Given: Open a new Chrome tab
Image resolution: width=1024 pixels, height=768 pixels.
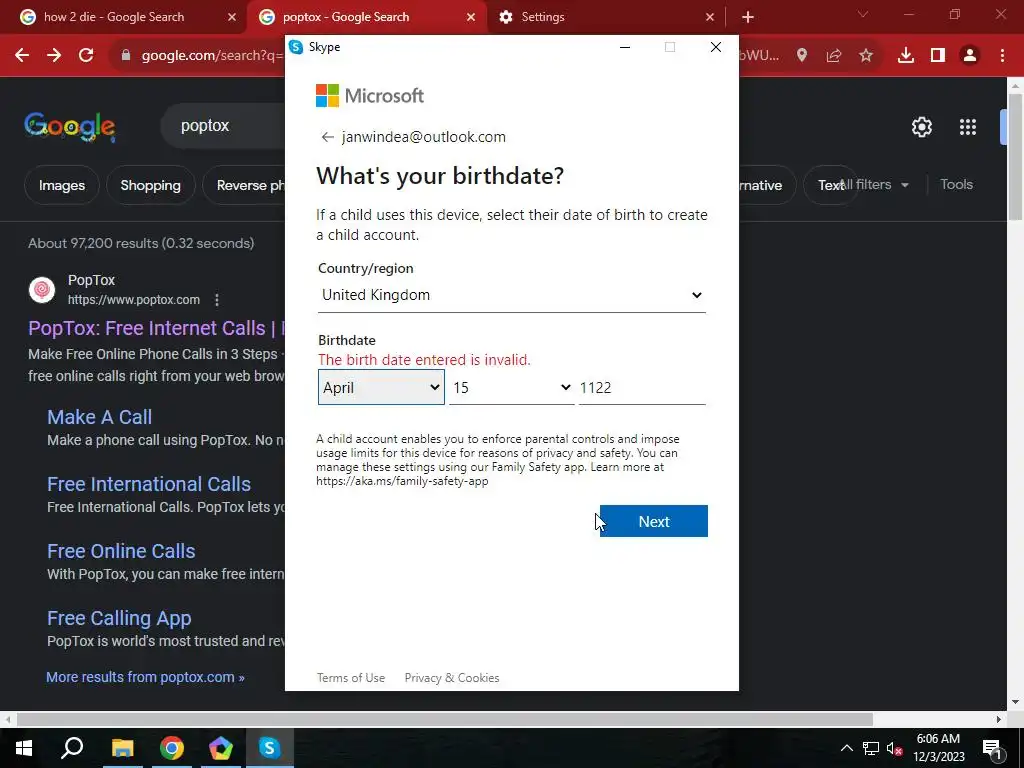Looking at the screenshot, I should (x=748, y=17).
